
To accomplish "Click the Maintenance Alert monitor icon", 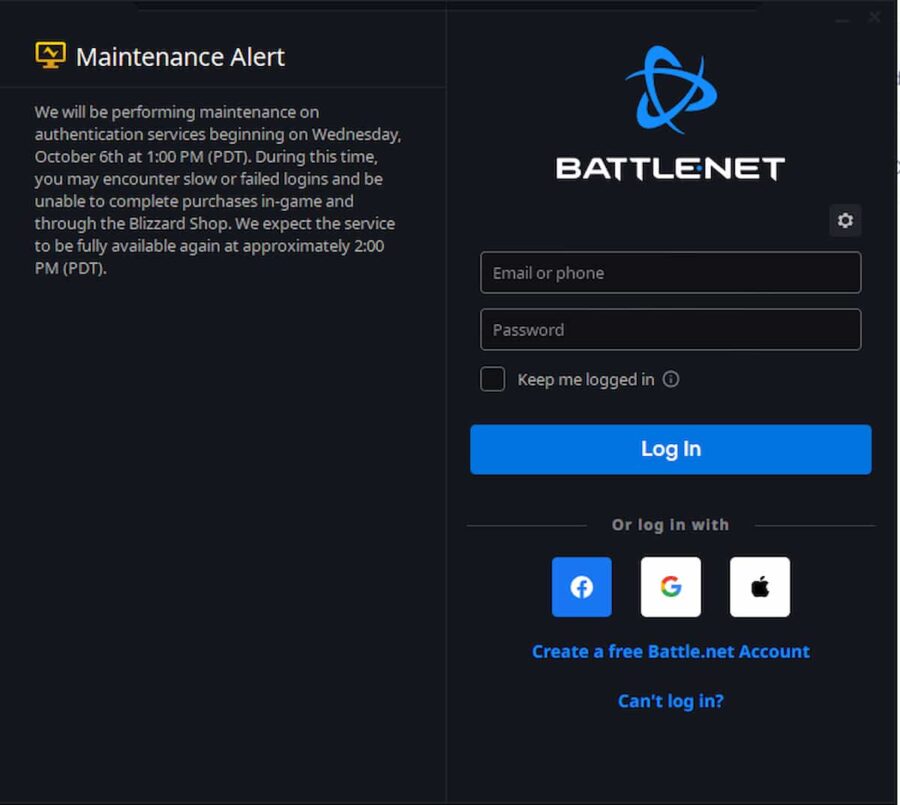I will click(51, 55).
